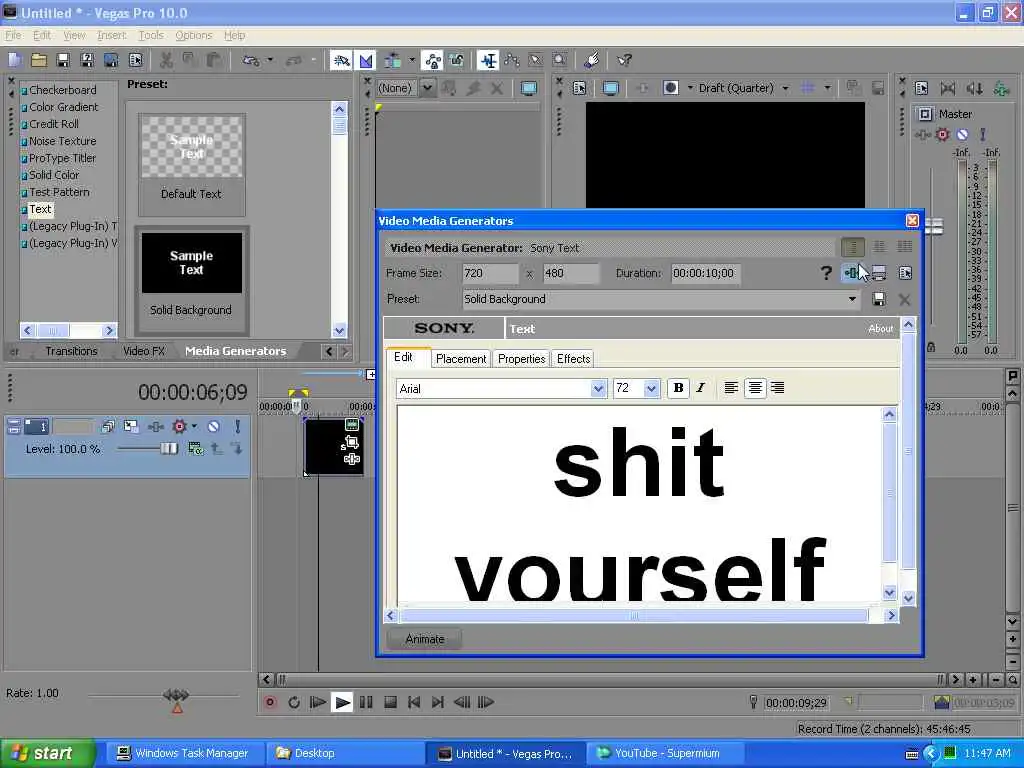This screenshot has width=1024, height=768.
Task: Click the Delete Preset X icon in Video Media Generators
Action: [x=904, y=299]
